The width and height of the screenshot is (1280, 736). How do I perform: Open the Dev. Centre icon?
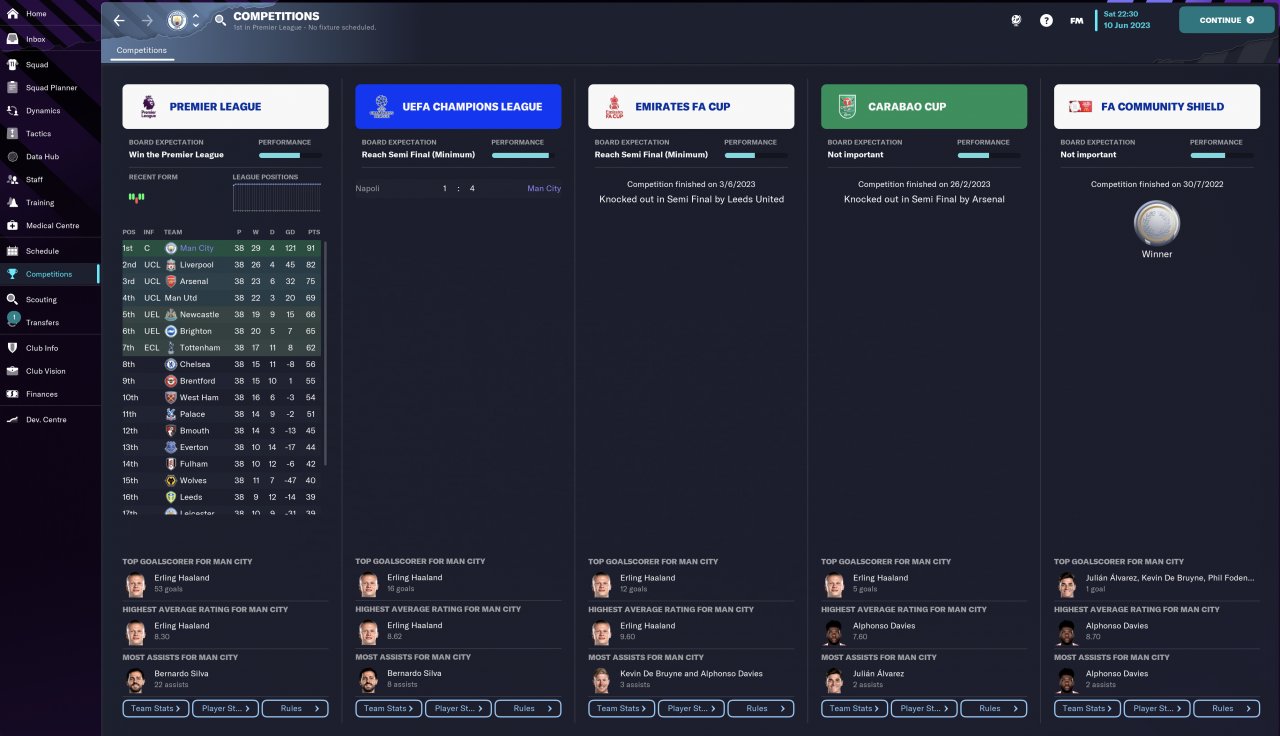pos(13,419)
